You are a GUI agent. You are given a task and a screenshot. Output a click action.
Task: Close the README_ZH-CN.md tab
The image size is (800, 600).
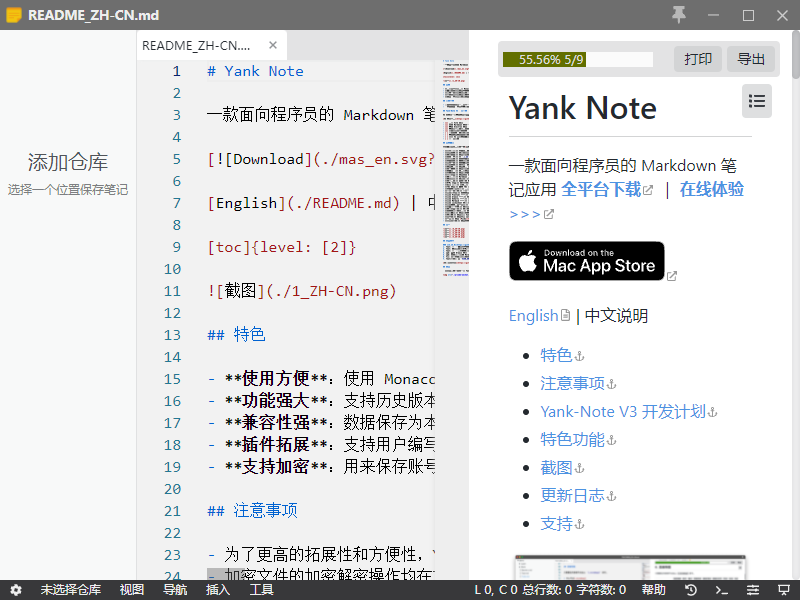coord(272,45)
